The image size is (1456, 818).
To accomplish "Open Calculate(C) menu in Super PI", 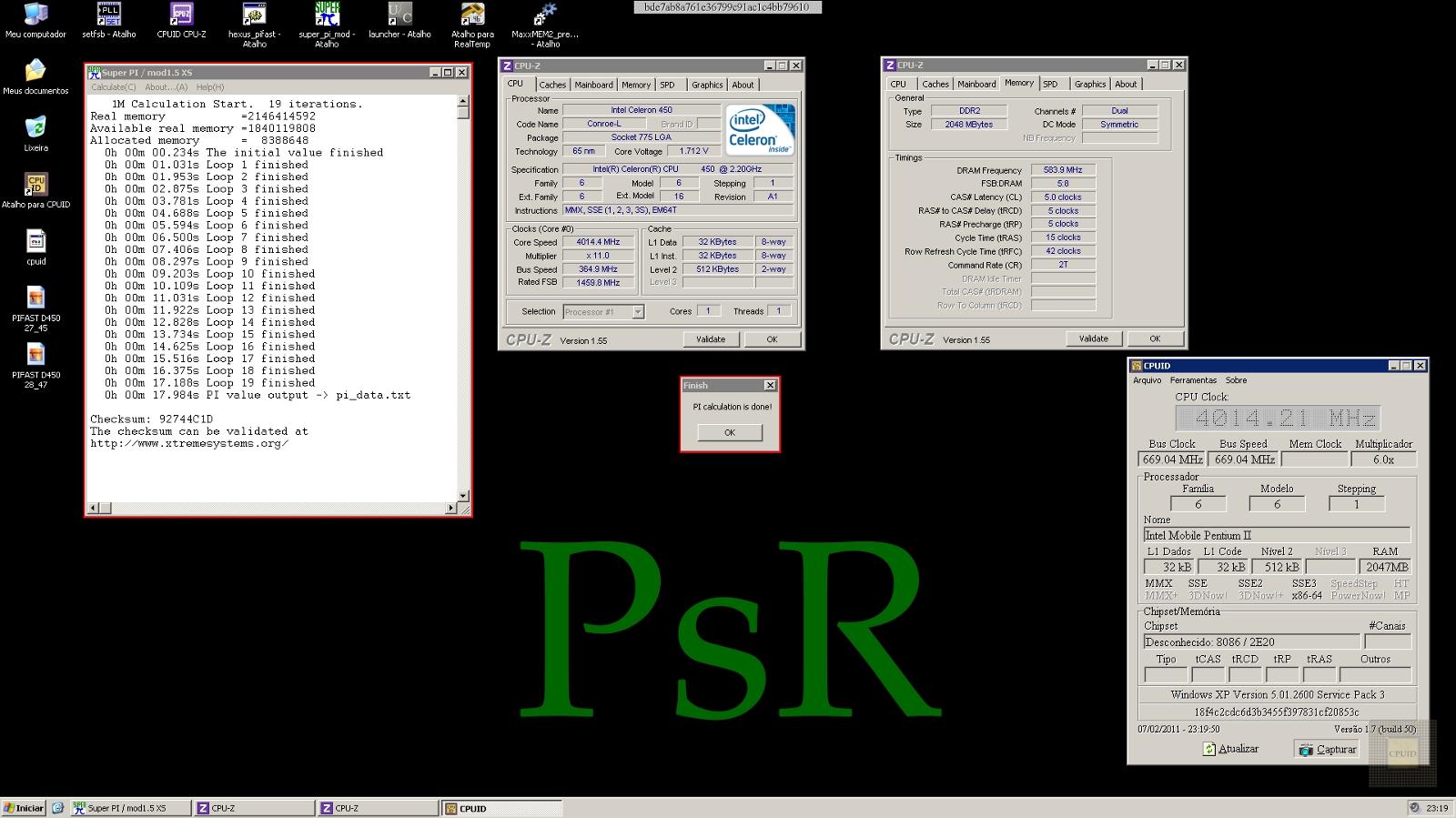I will (114, 87).
